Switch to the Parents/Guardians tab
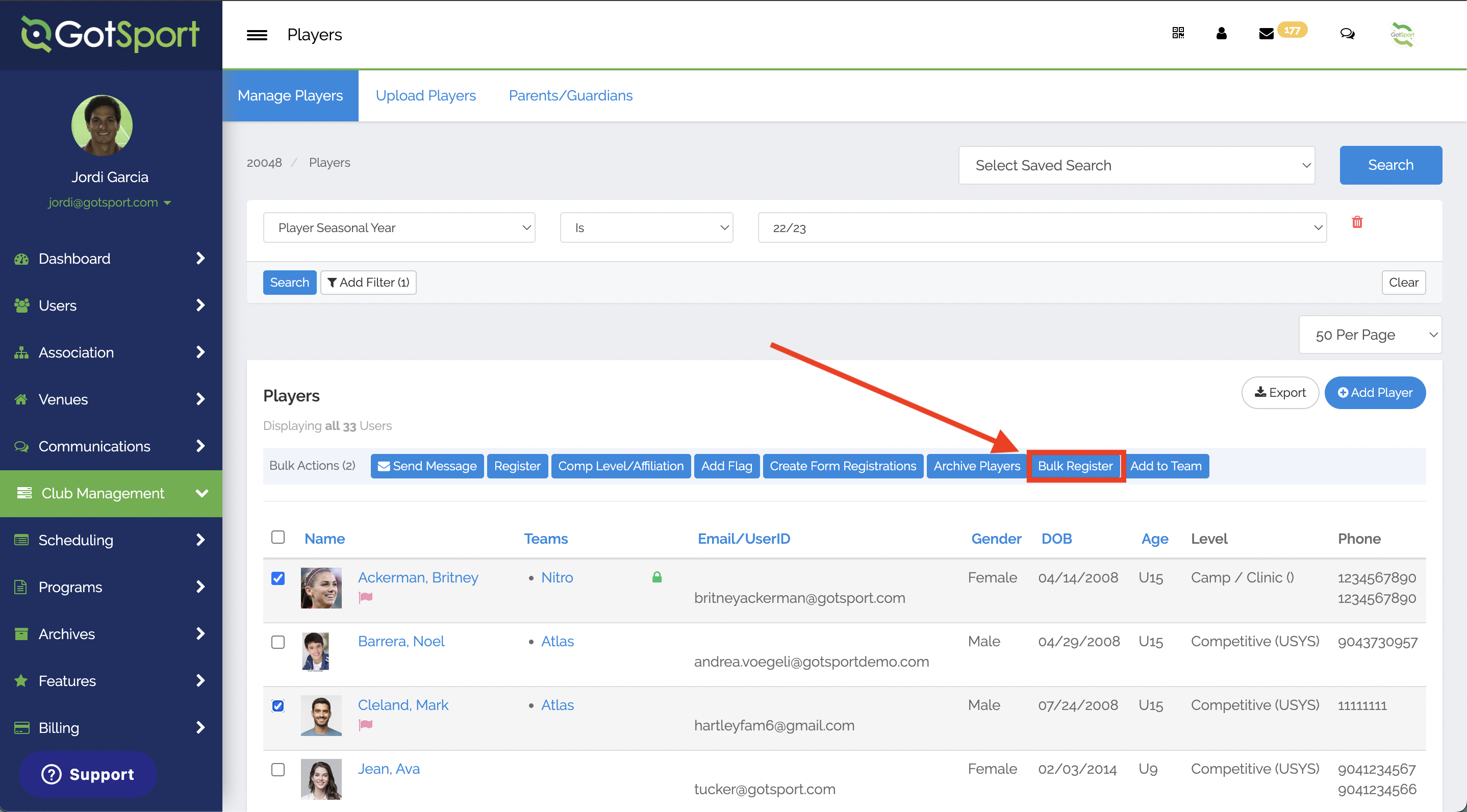The image size is (1467, 812). click(571, 96)
